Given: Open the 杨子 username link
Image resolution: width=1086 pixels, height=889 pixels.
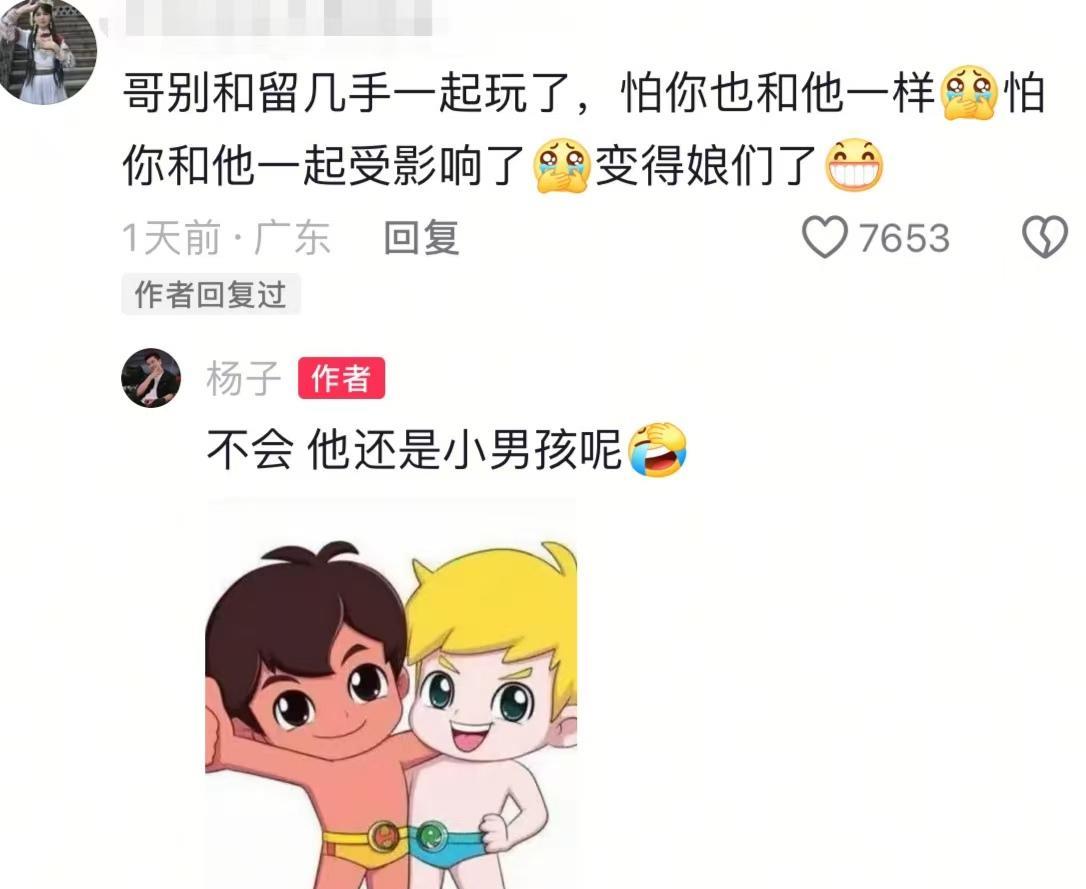Looking at the screenshot, I should [243, 378].
